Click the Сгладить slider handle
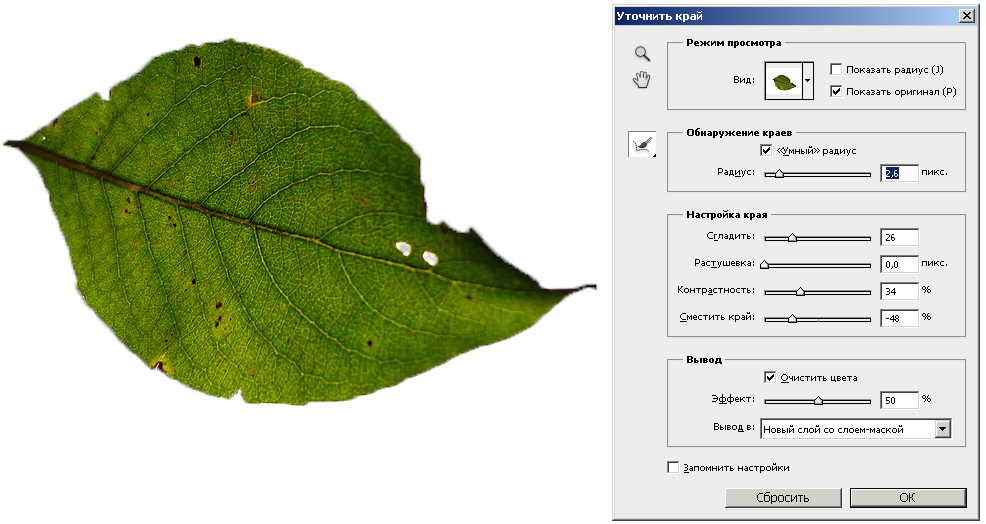This screenshot has width=986, height=524. [792, 238]
